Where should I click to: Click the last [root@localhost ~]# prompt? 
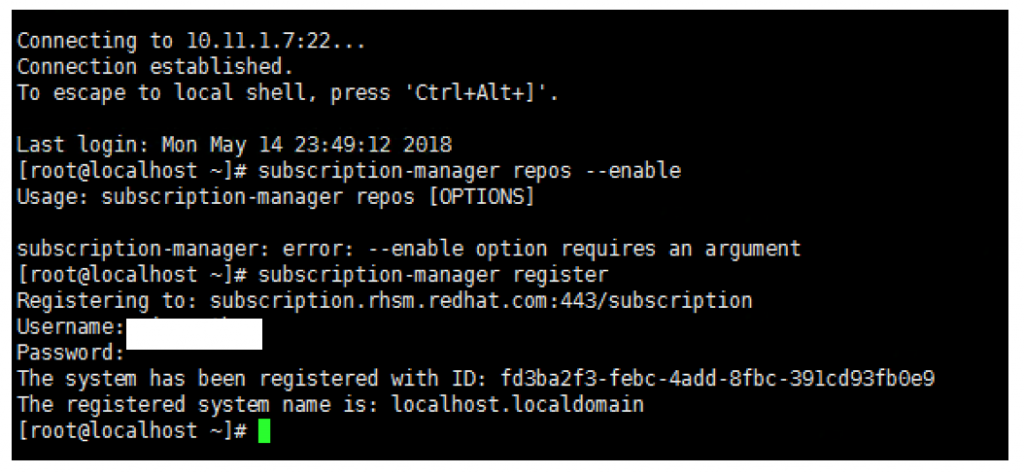[132, 431]
